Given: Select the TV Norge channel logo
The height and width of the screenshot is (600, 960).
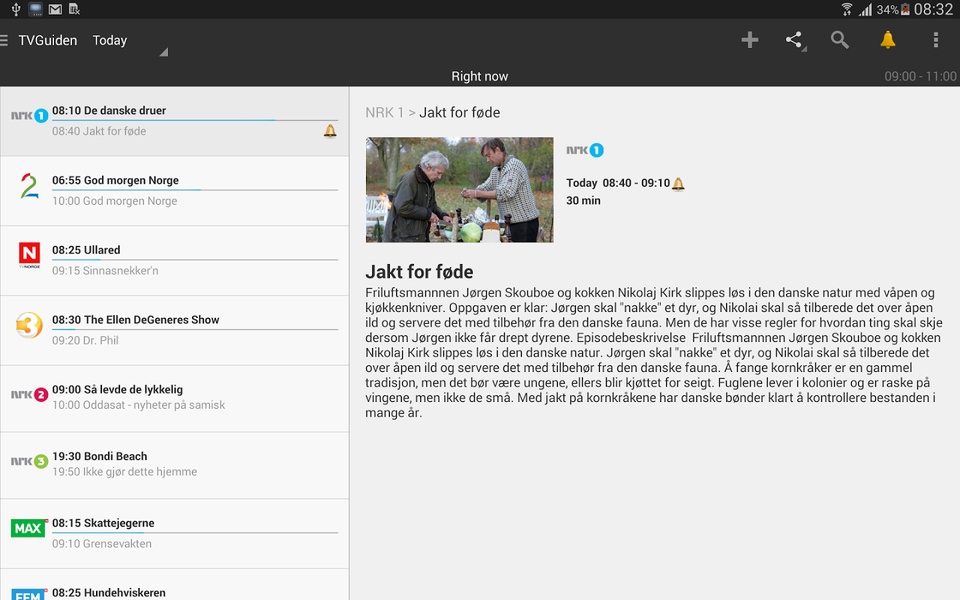Looking at the screenshot, I should (x=29, y=255).
